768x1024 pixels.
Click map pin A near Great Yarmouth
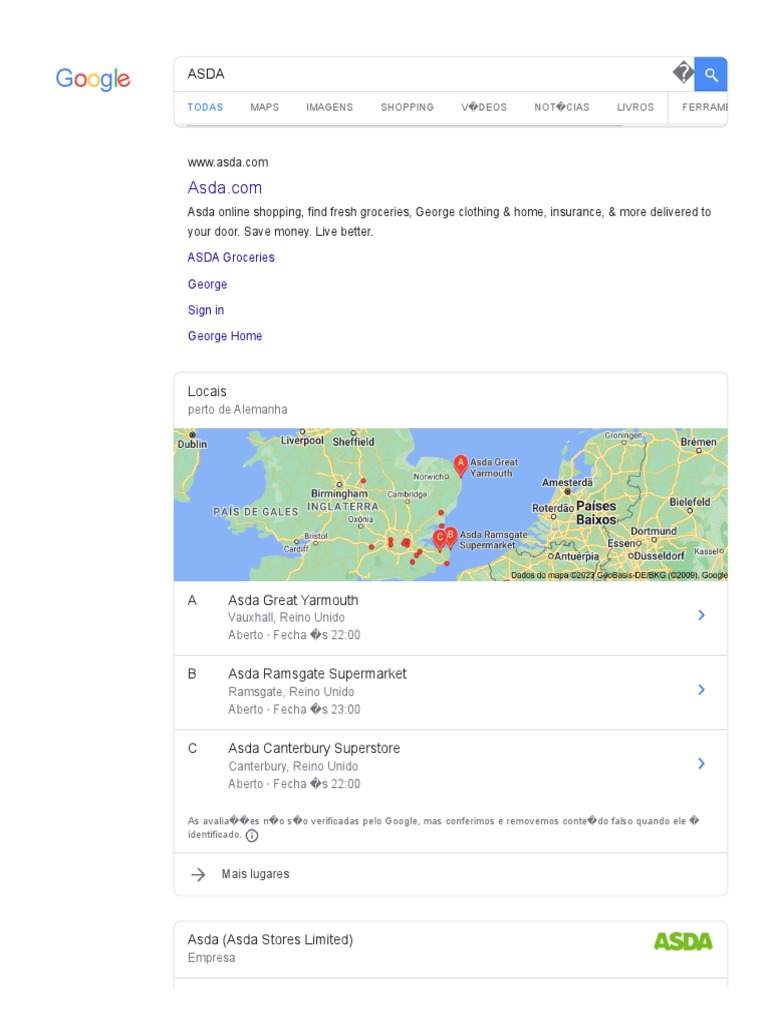tap(460, 463)
